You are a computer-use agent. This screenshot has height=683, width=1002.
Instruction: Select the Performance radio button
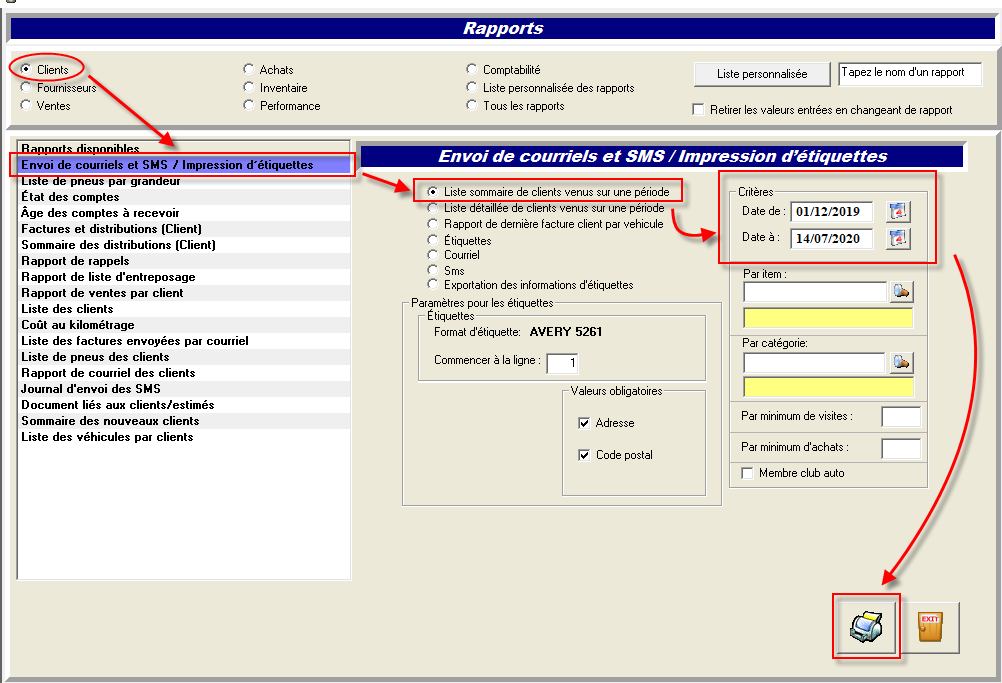[249, 105]
